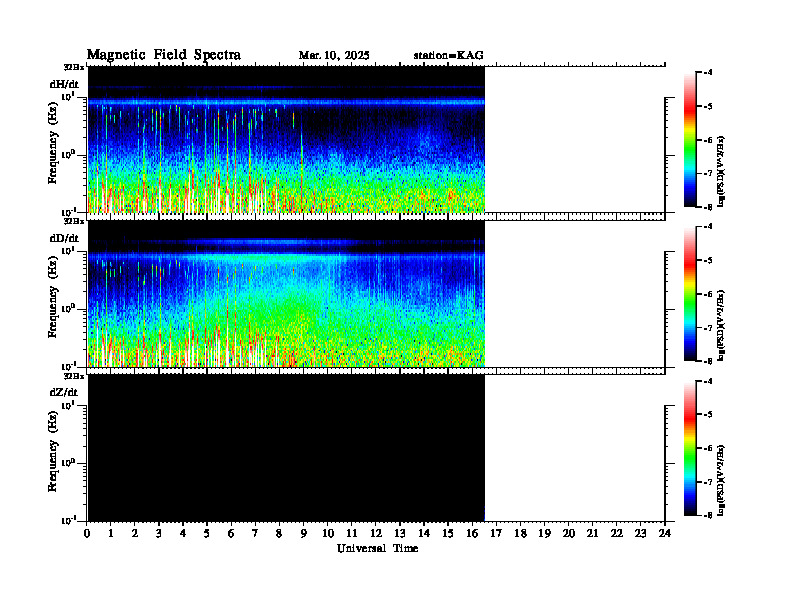Click the "-4" tick on dH/dt color bar
The height and width of the screenshot is (612, 792).
coord(708,73)
